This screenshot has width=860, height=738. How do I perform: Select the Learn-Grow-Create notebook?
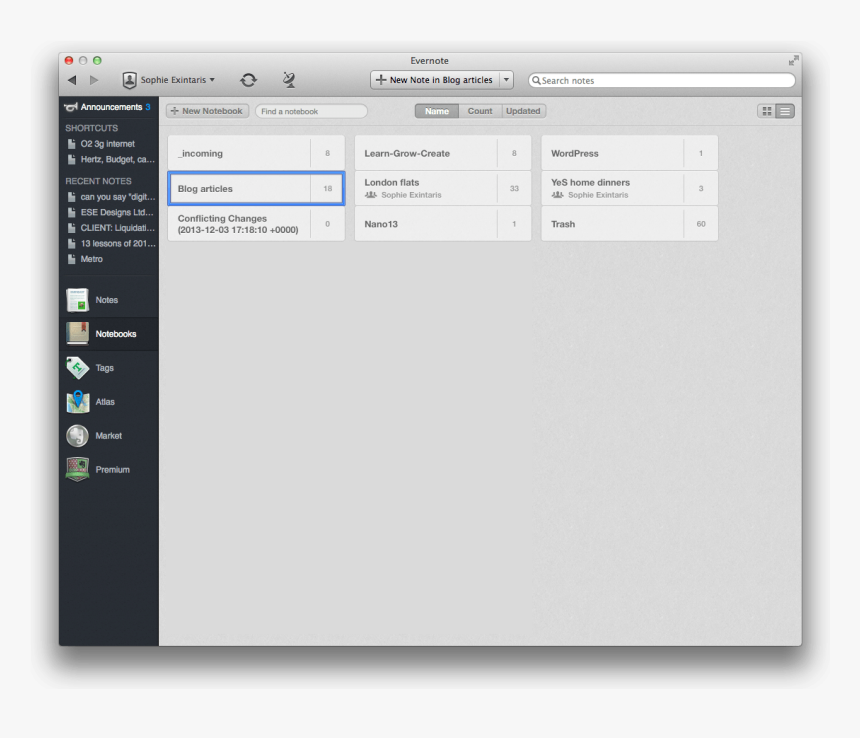coord(443,154)
